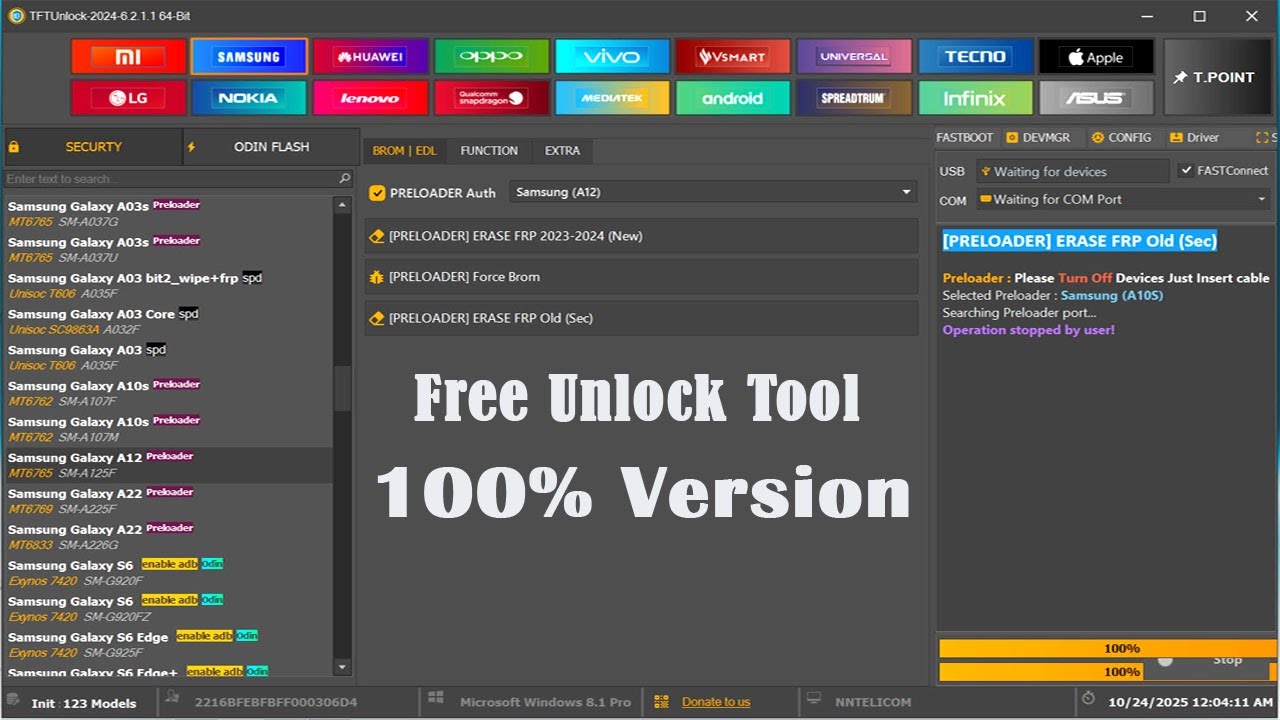Choose the Lenovo brand tile
The image size is (1280, 720).
[x=370, y=98]
